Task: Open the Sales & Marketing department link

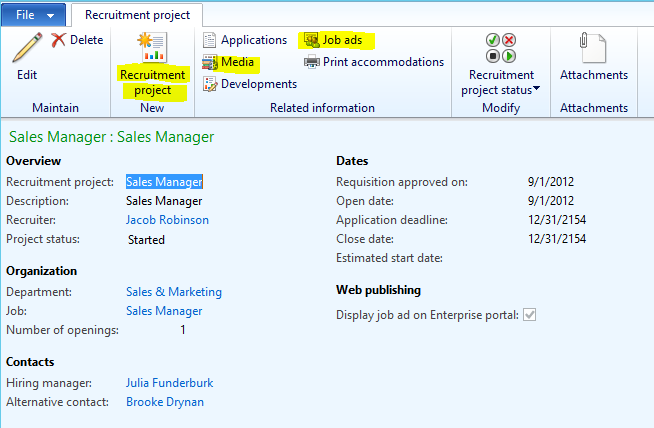Action: click(173, 292)
